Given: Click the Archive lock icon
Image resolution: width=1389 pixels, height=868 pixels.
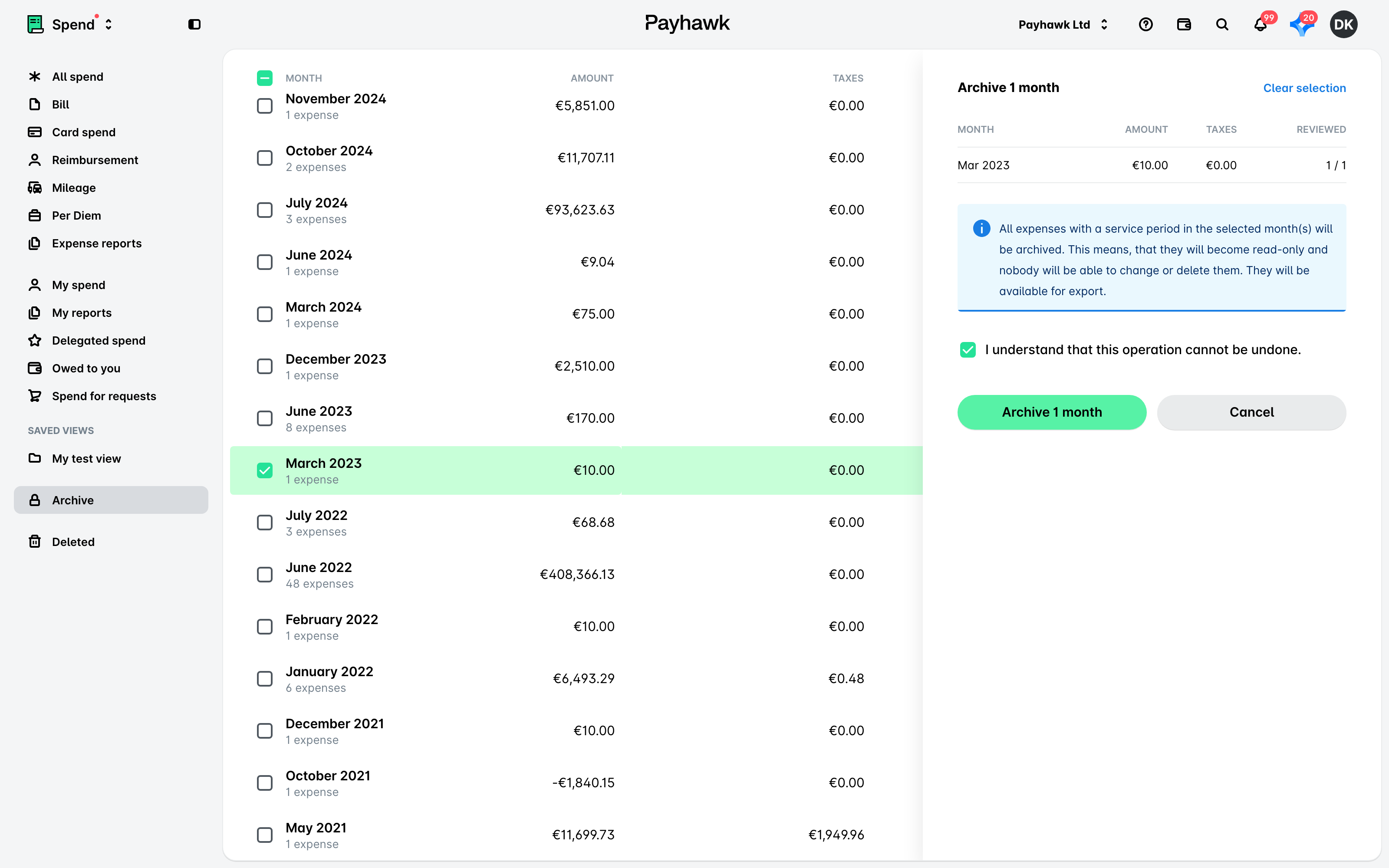Looking at the screenshot, I should 34,500.
